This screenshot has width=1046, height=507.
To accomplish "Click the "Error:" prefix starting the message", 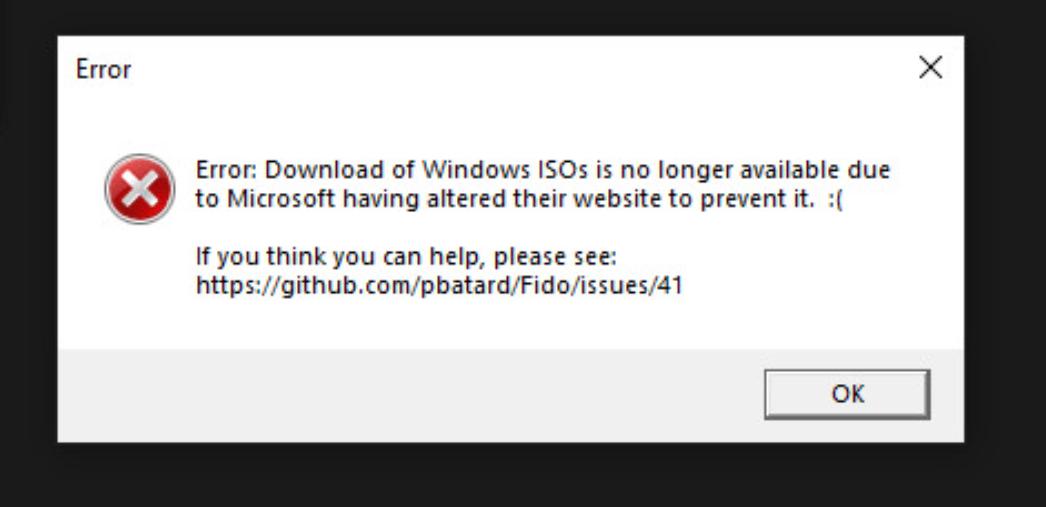I will [226, 170].
